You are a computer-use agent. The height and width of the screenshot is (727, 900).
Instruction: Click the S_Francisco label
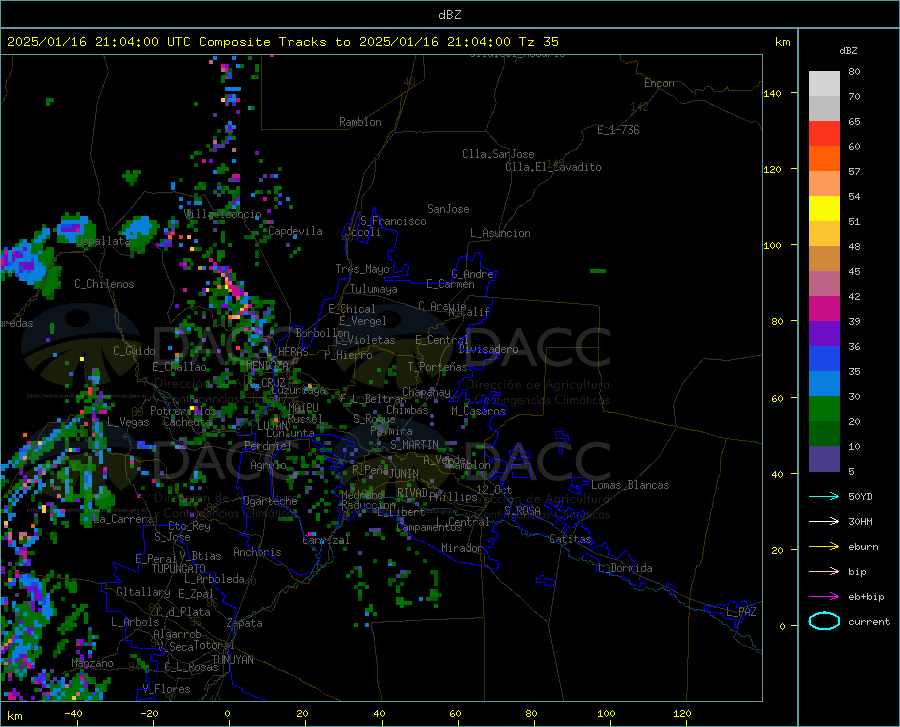tap(393, 221)
